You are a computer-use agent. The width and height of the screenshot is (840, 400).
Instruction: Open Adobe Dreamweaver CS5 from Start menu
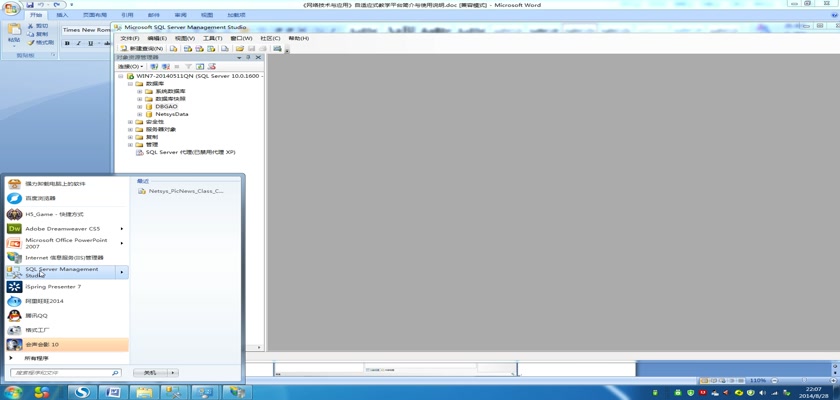67,229
